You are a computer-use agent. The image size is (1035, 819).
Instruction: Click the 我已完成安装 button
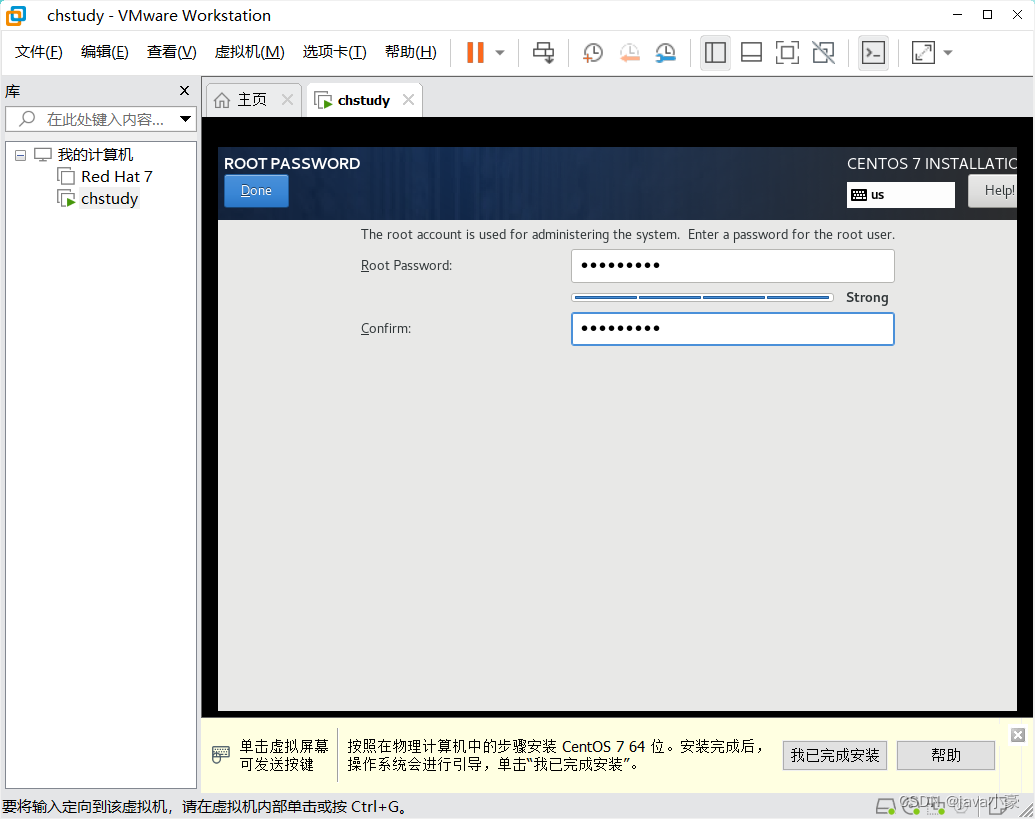point(835,756)
